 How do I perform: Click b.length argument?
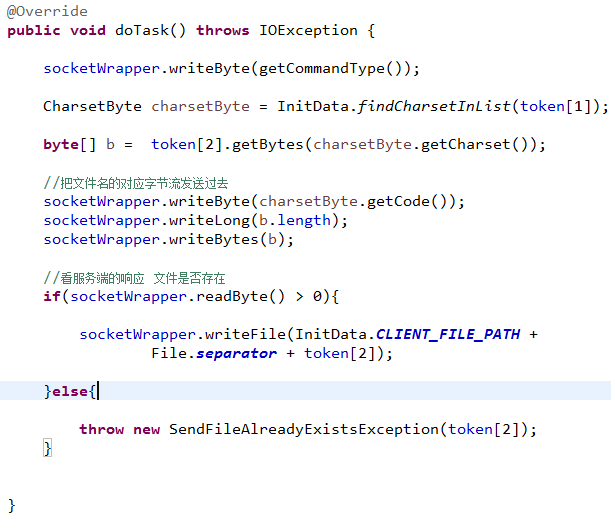(x=295, y=221)
